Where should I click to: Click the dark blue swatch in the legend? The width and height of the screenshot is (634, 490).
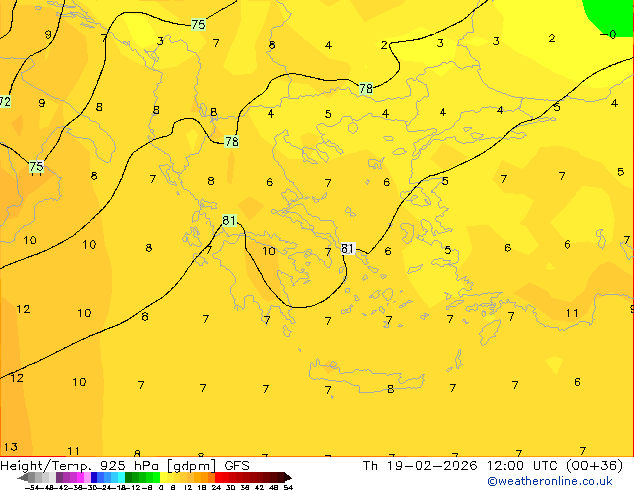94,477
